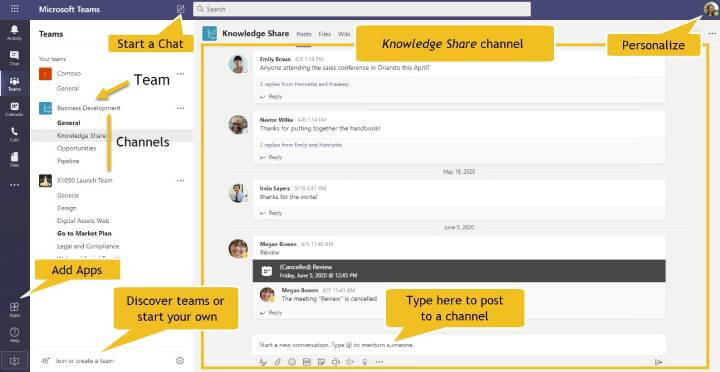Reply to Emily Braun's message
Image resolution: width=720 pixels, height=372 pixels.
[271, 97]
